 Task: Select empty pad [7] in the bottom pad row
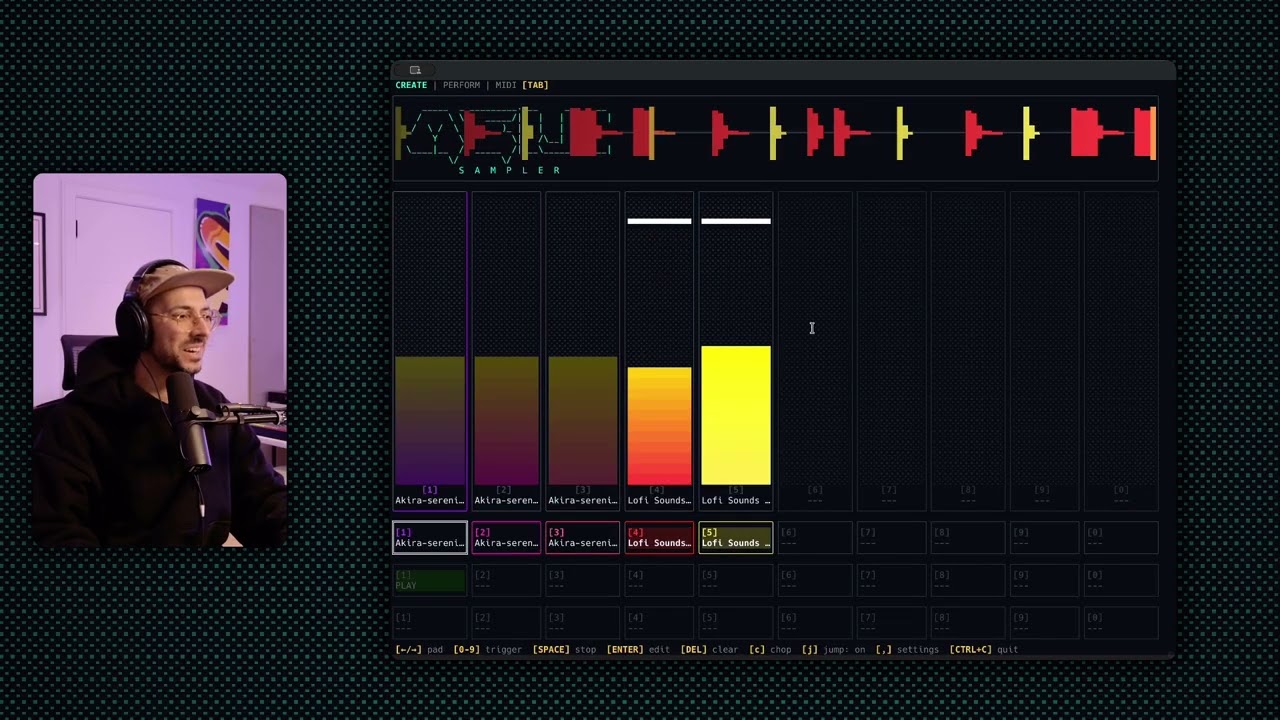pos(891,622)
